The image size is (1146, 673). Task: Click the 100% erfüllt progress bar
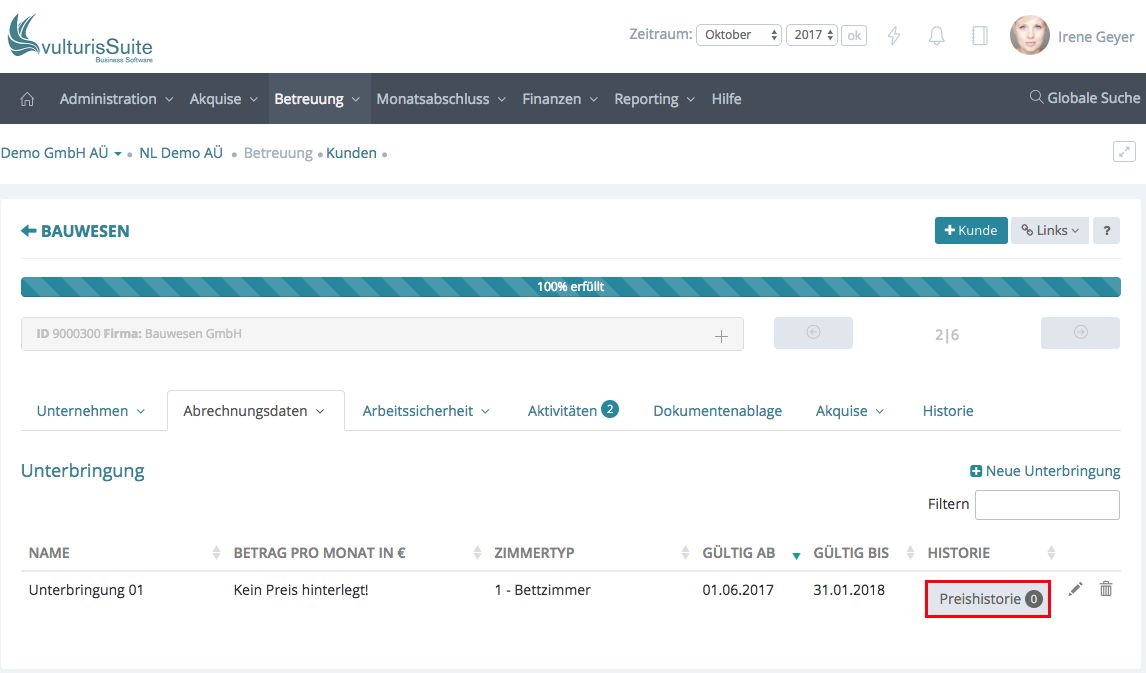(570, 287)
